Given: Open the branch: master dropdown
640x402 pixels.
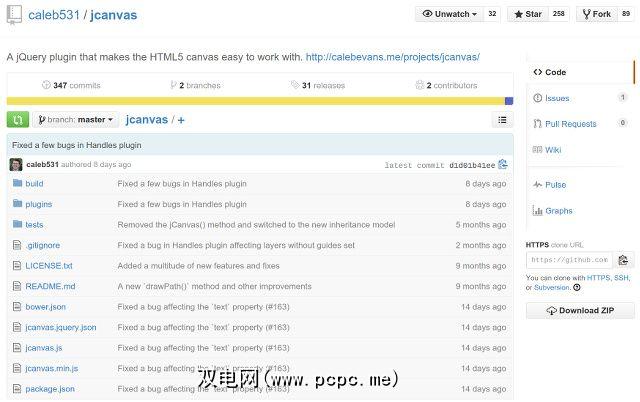Looking at the screenshot, I should pos(76,120).
